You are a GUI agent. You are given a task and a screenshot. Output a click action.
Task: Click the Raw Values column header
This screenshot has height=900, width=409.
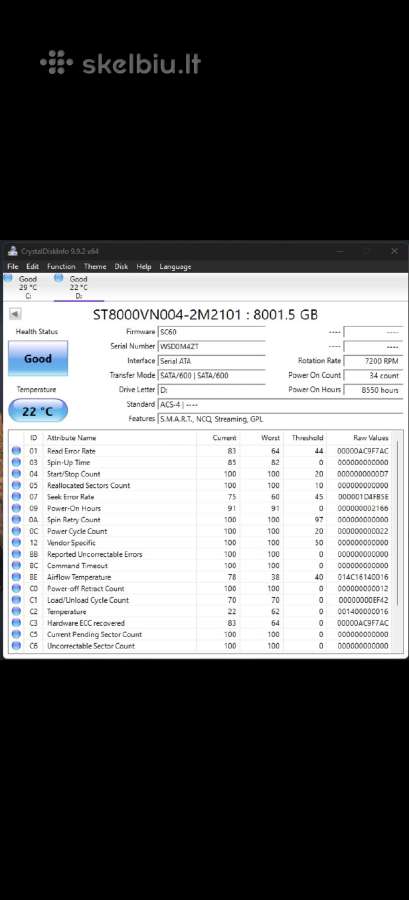click(x=371, y=437)
